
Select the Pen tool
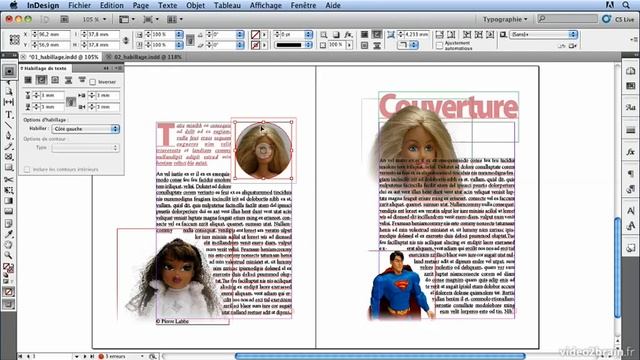[9, 136]
